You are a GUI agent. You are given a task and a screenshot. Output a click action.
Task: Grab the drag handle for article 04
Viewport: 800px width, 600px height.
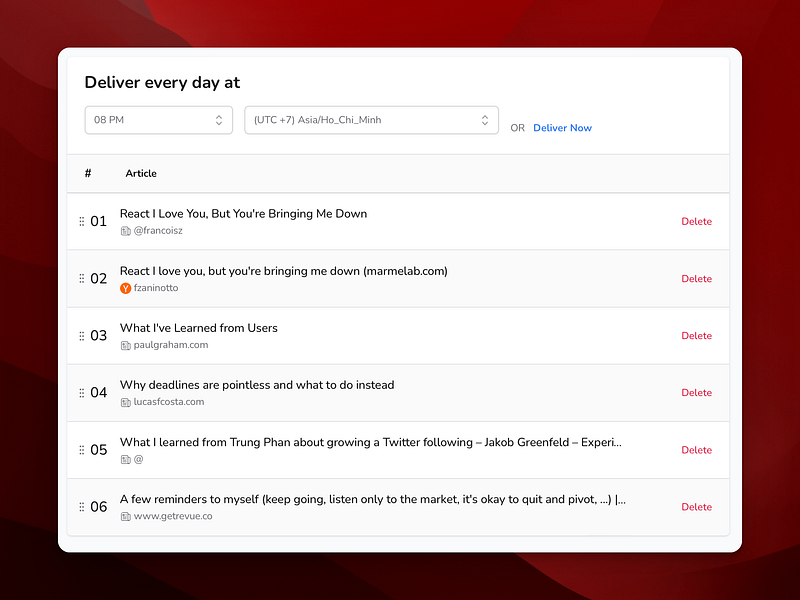(82, 393)
